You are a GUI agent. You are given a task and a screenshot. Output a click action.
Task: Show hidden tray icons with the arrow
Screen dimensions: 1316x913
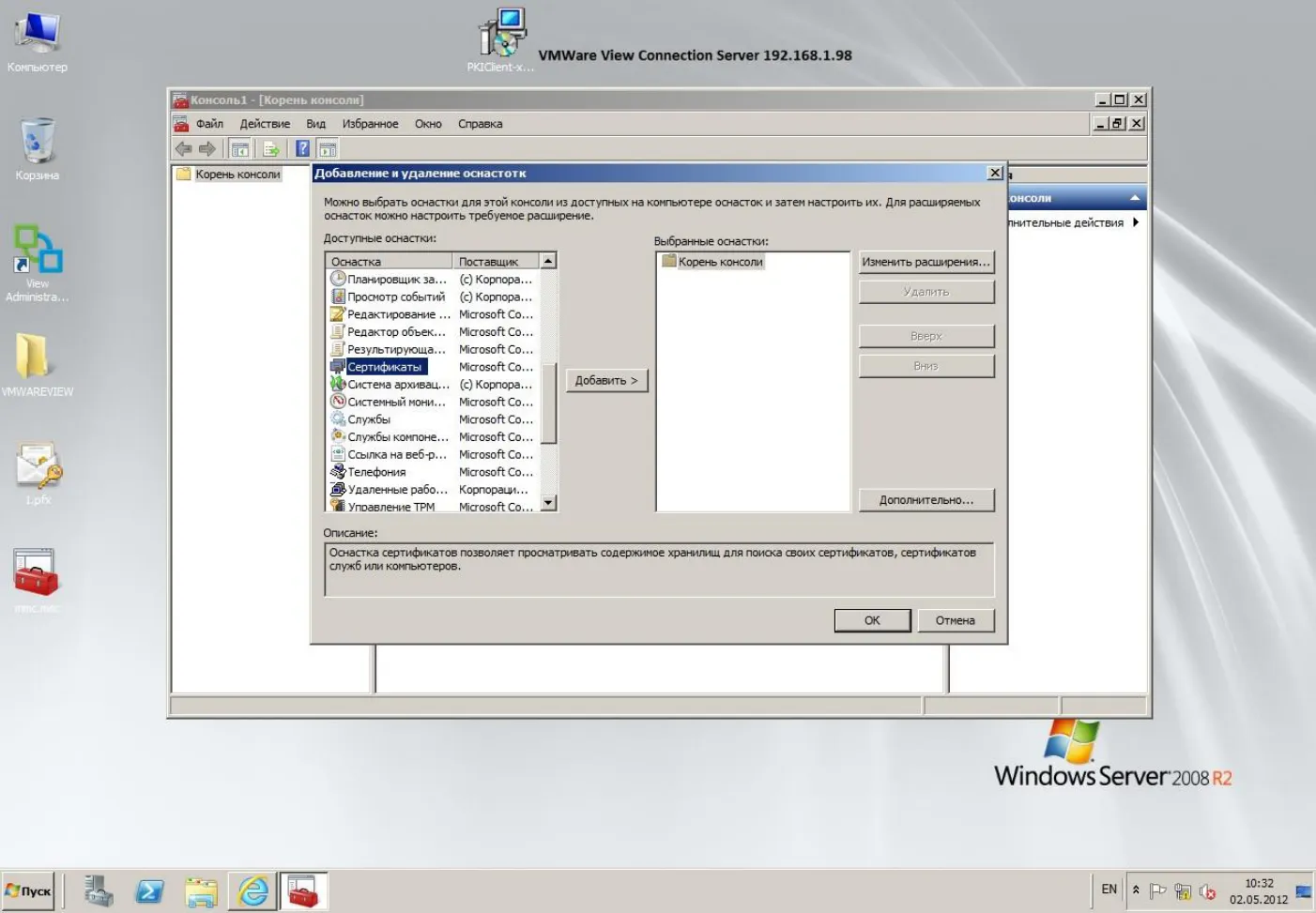coord(1136,890)
